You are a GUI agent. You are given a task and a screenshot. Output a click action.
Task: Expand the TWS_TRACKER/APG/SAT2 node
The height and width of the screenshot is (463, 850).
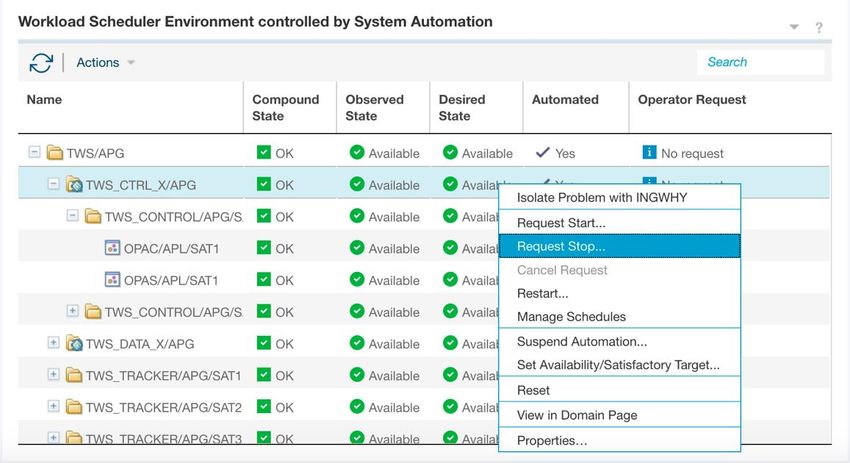(53, 406)
